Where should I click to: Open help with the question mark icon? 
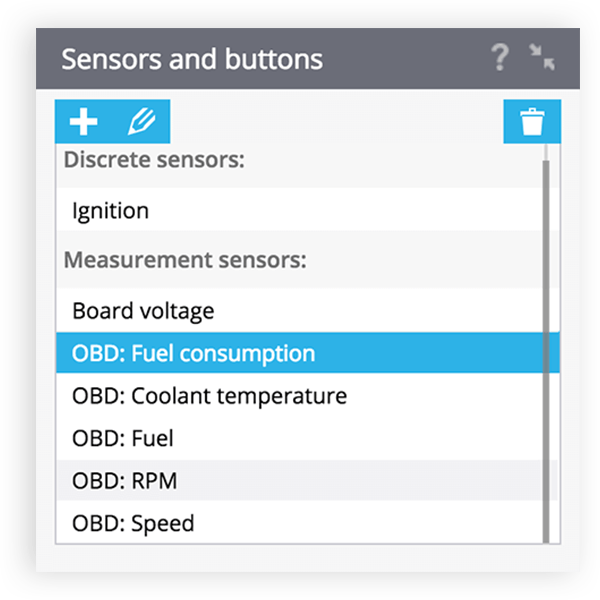click(500, 57)
